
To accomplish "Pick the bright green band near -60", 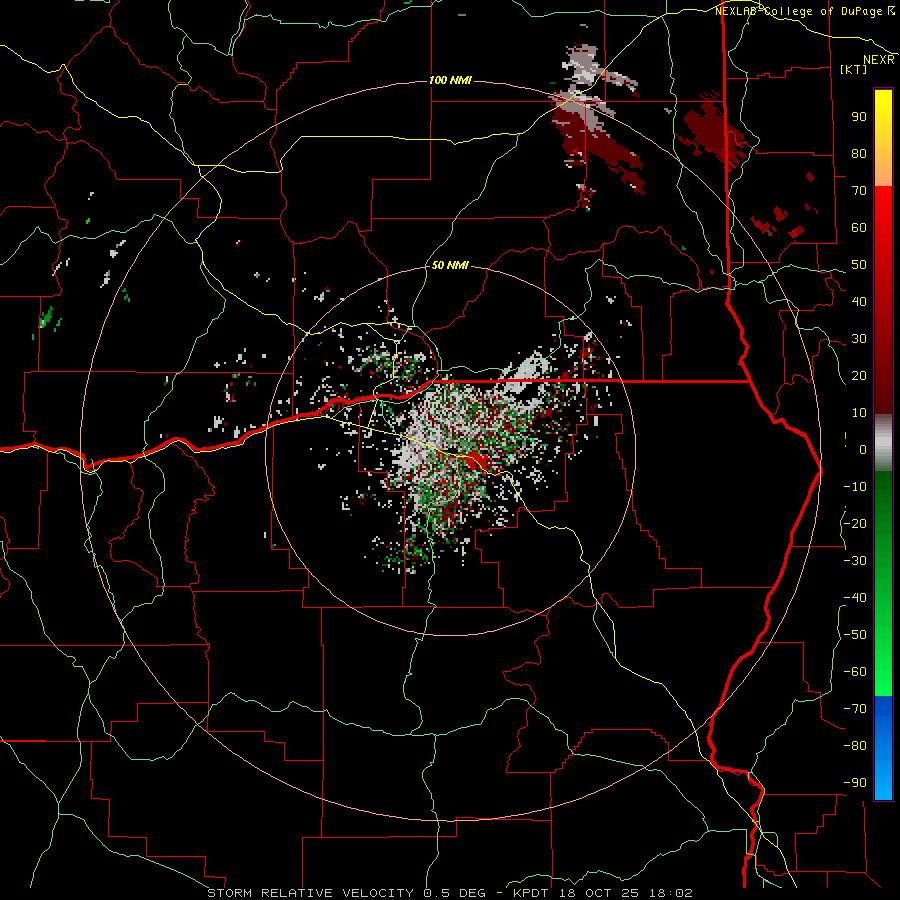I will click(883, 666).
